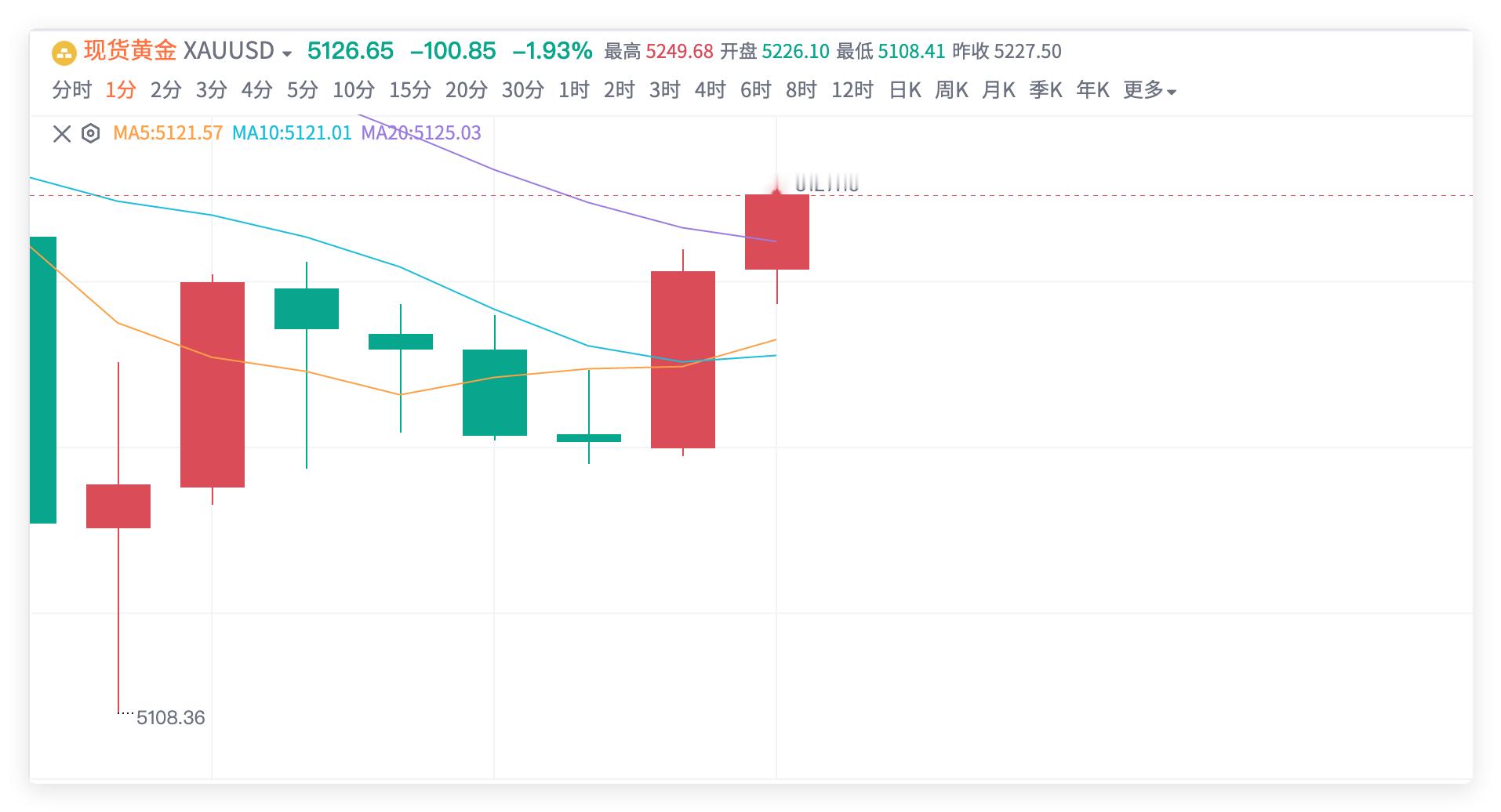
Task: Select the 年K yearly chart
Action: pyautogui.click(x=1091, y=90)
